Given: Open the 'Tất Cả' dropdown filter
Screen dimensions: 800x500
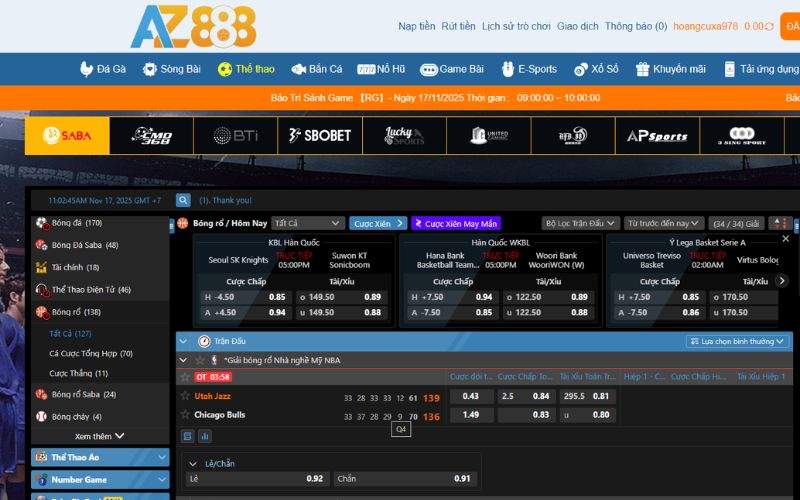Looking at the screenshot, I should (307, 223).
